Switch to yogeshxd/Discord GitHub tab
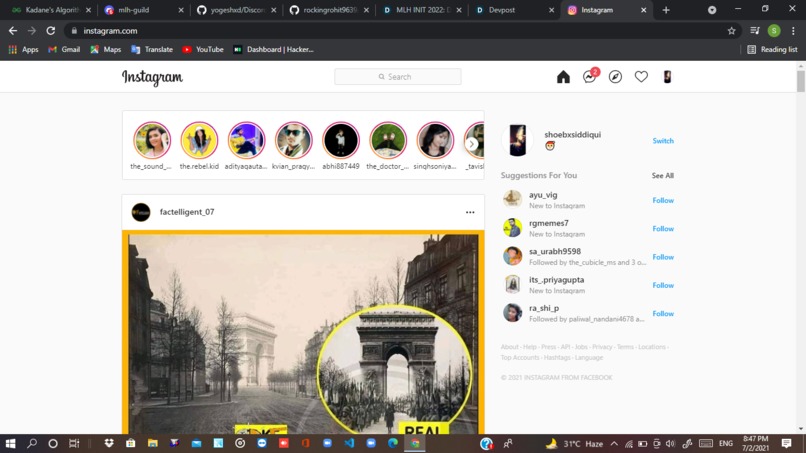Viewport: 806px width, 453px height. (236, 10)
